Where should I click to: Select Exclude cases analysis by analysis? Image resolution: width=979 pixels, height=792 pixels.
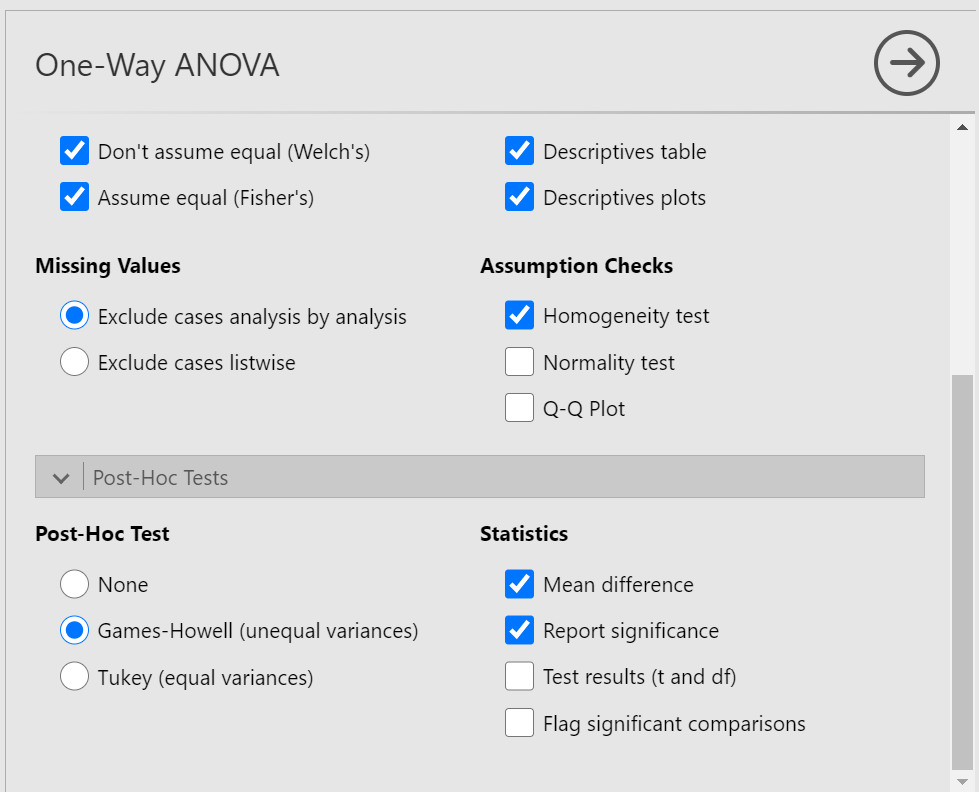tap(74, 315)
